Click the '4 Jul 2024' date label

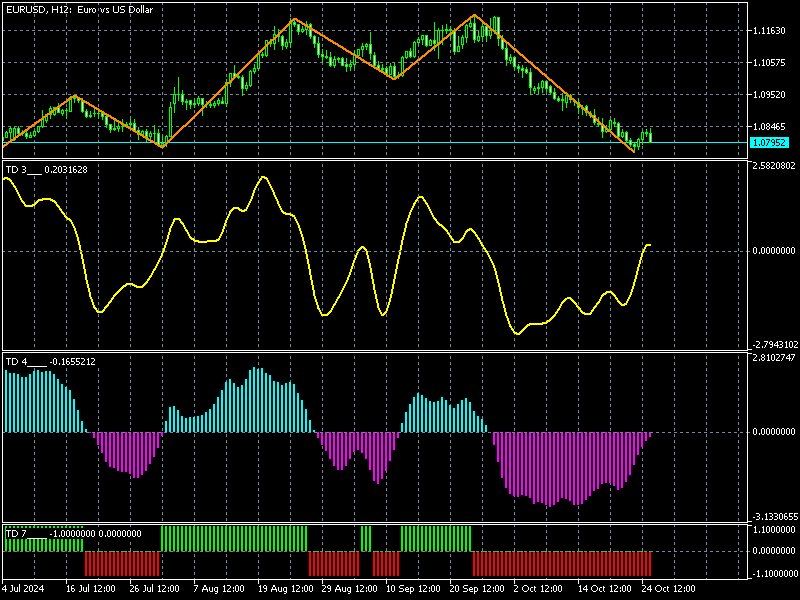(23, 589)
